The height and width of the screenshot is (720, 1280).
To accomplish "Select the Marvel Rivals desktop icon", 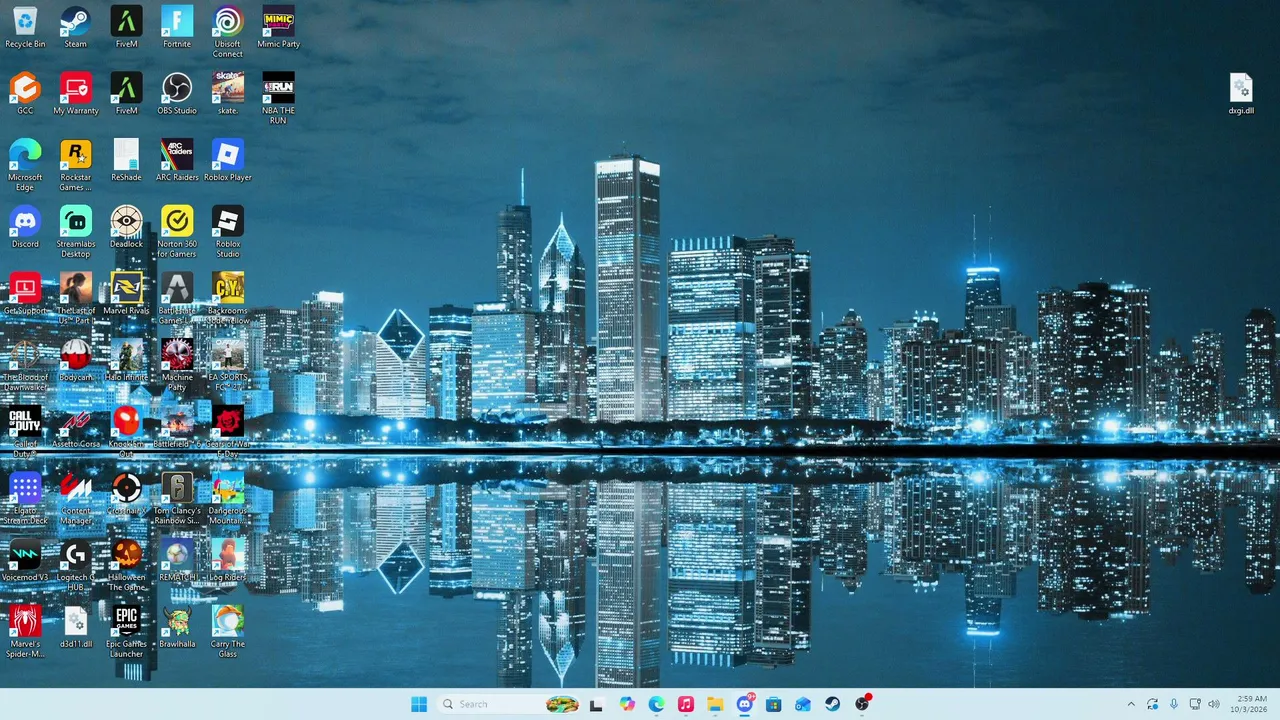I will (x=126, y=294).
